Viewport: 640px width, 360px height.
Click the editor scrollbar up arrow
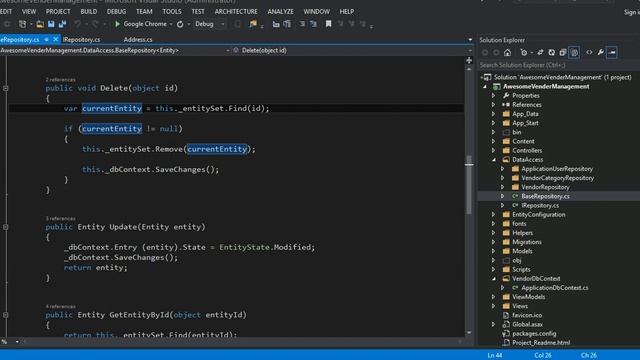click(469, 69)
